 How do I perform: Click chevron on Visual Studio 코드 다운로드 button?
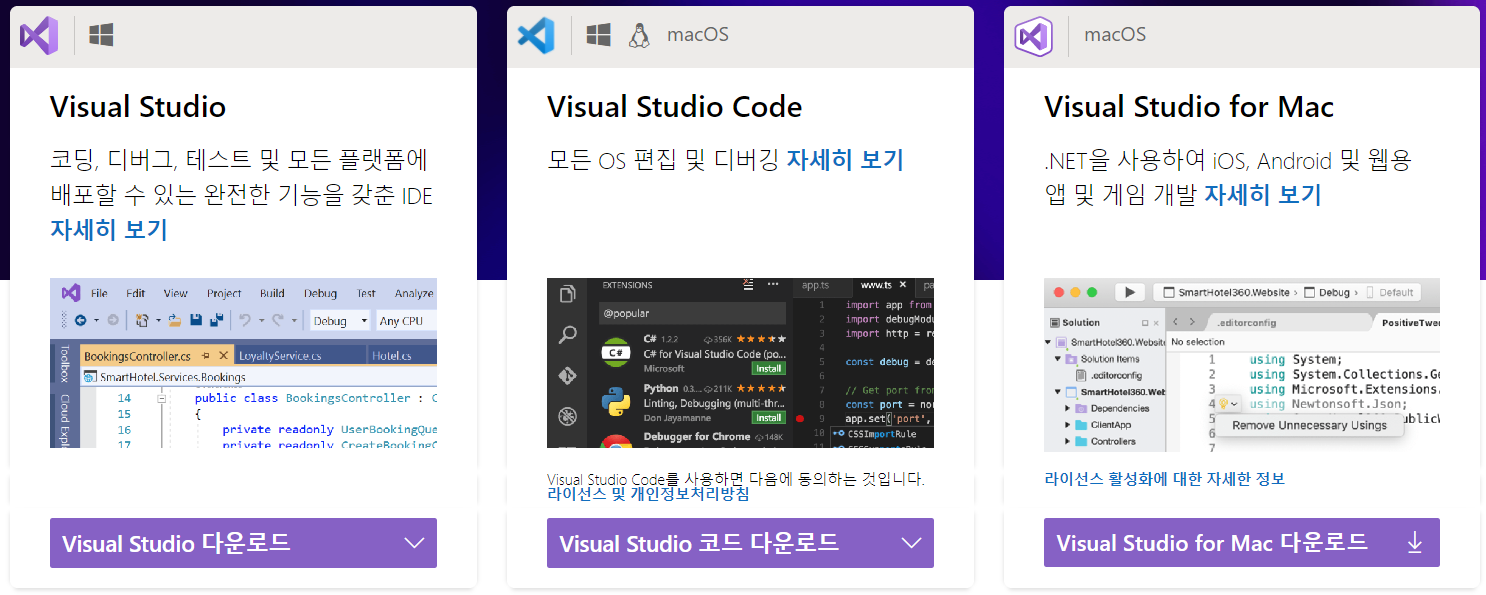pos(911,543)
